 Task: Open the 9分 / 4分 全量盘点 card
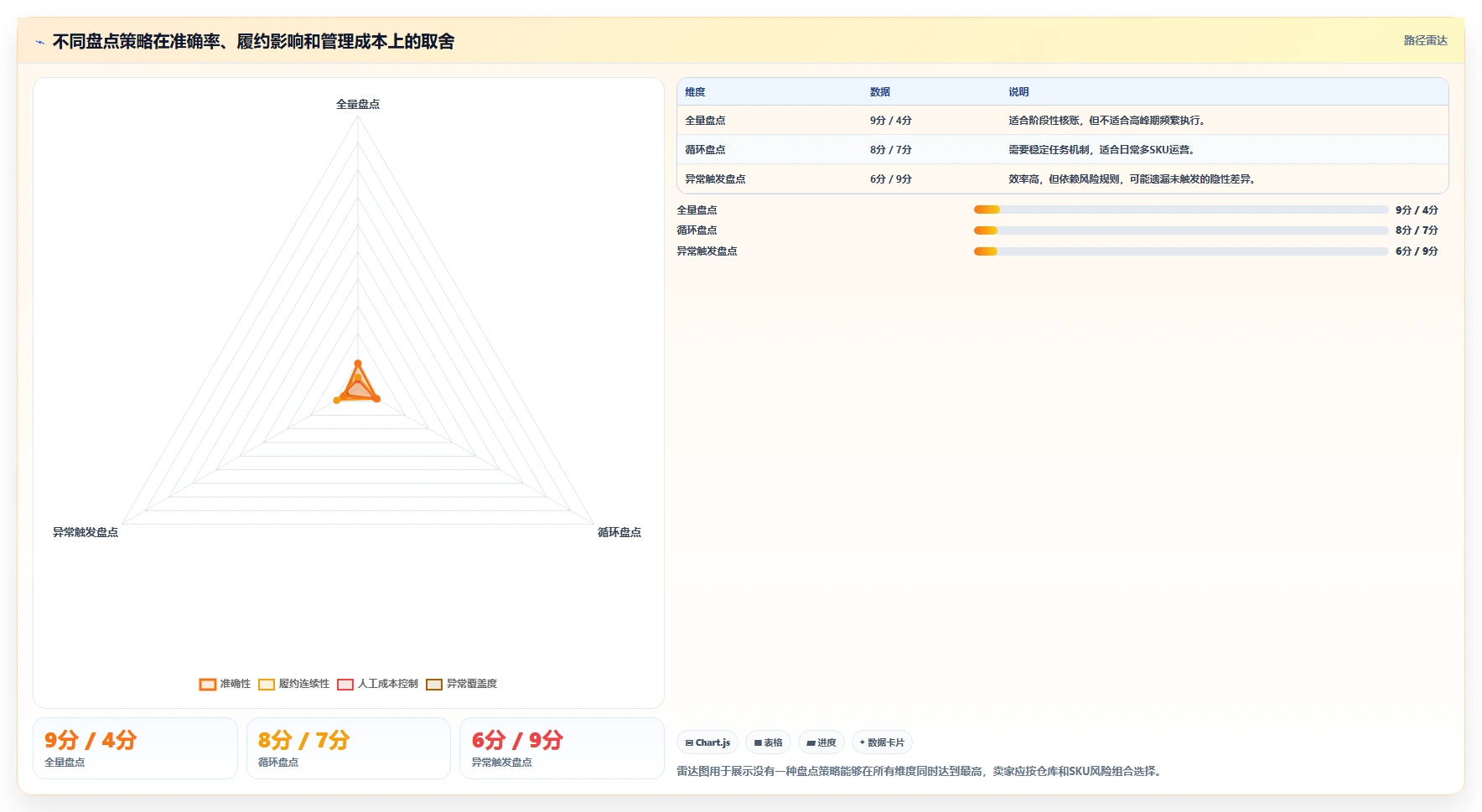[x=135, y=748]
